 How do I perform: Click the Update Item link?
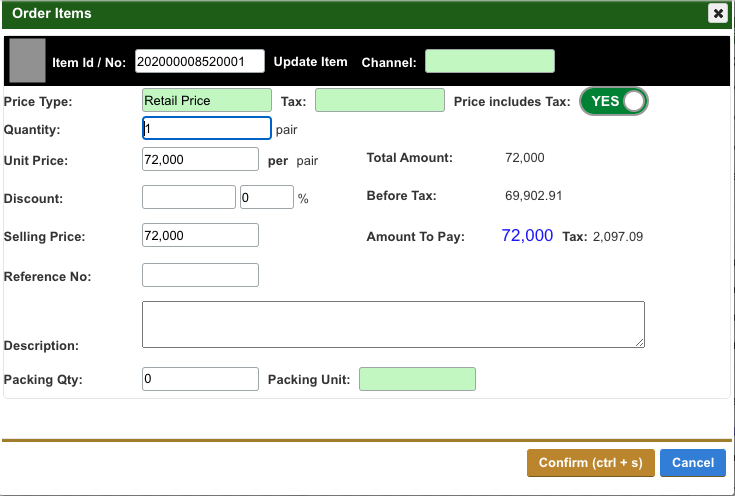pos(310,62)
